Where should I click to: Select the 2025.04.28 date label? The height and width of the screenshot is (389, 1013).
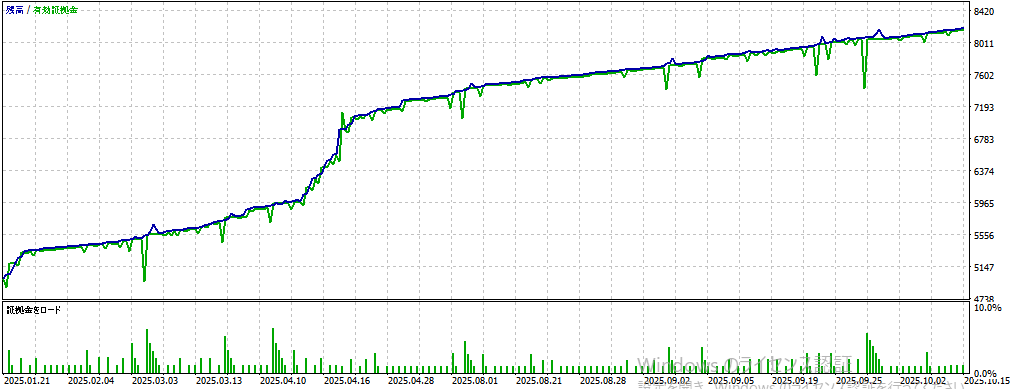(412, 381)
